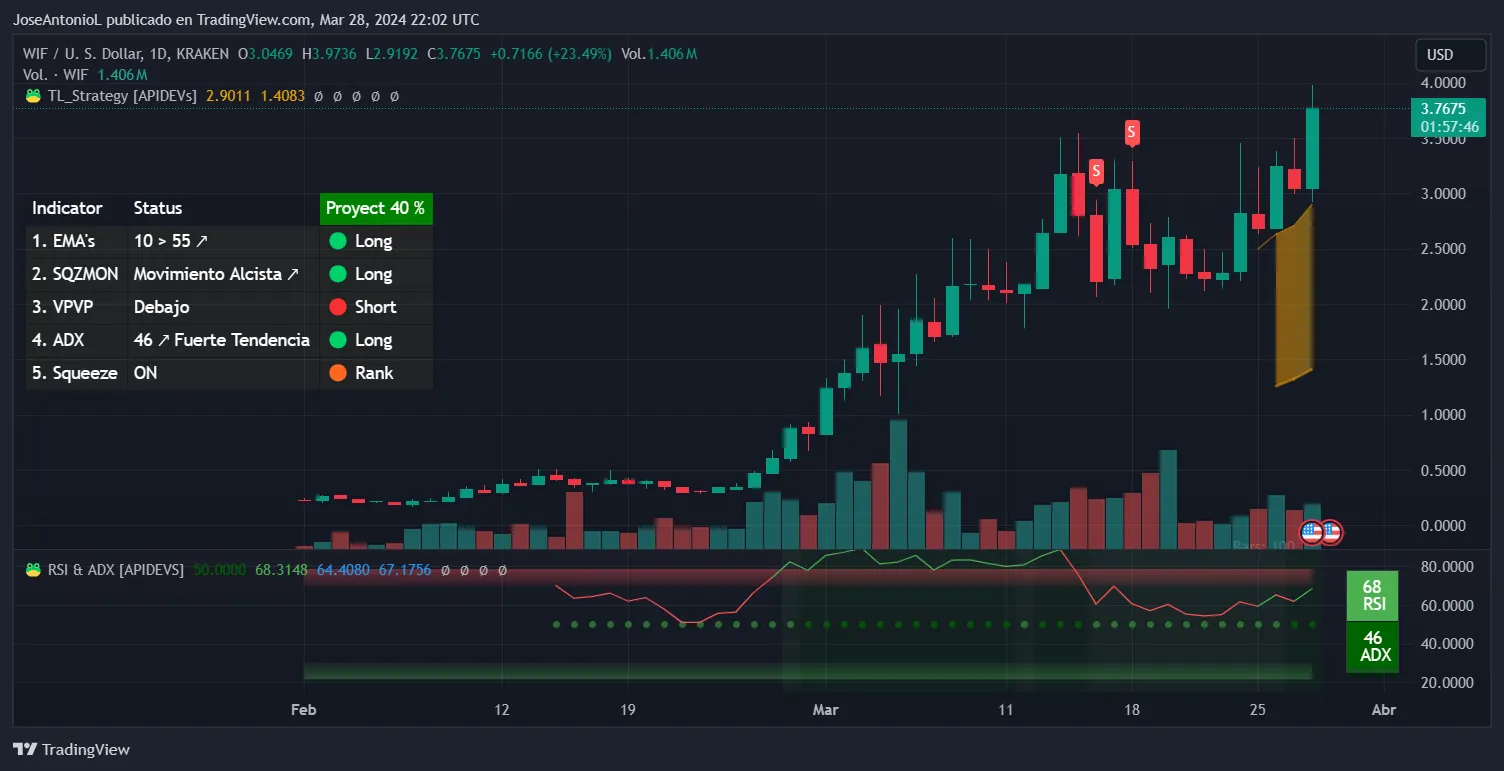Click the orange projection band on chart

[x=1292, y=310]
